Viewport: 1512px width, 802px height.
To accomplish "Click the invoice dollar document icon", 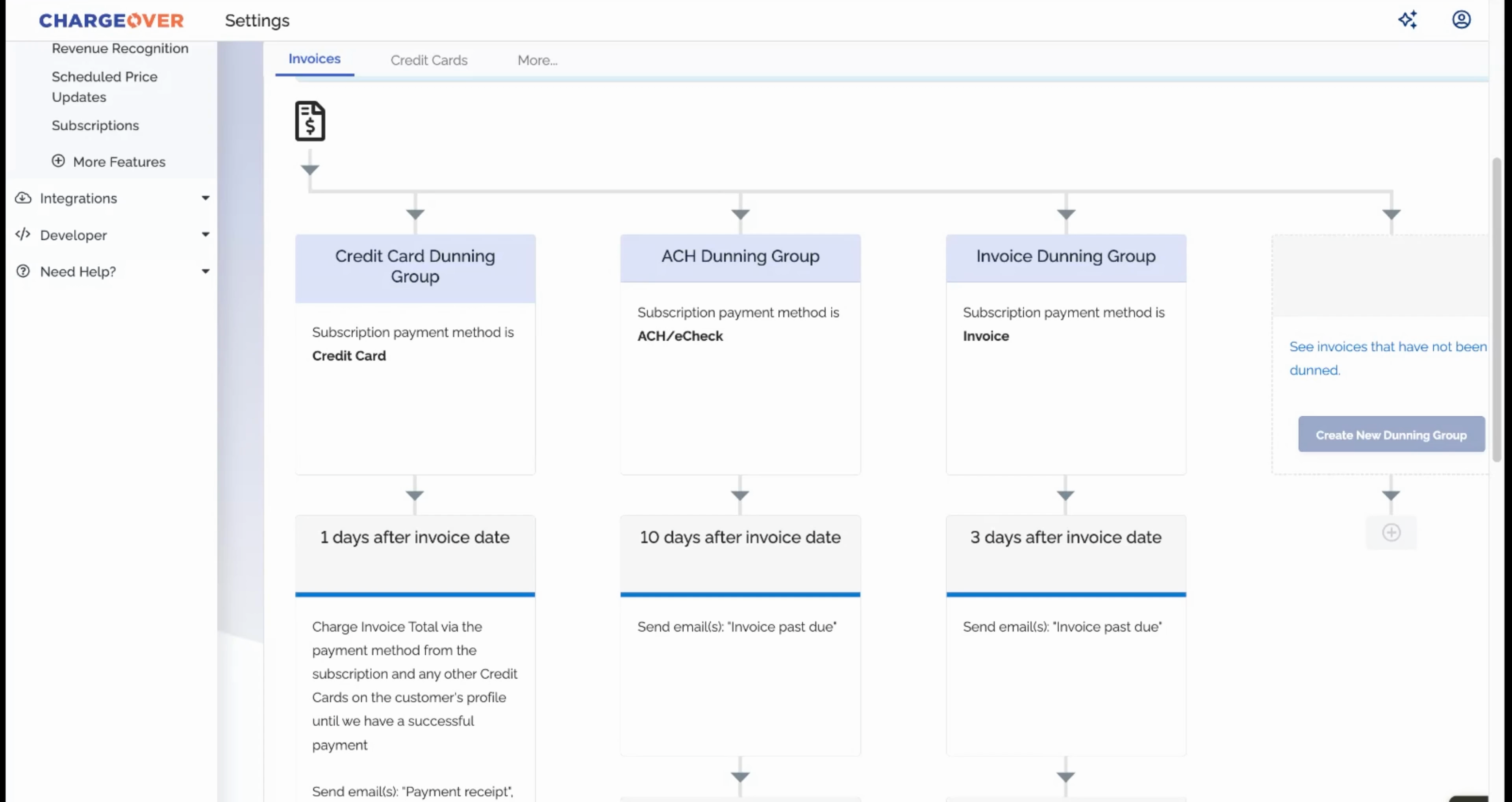I will point(310,121).
